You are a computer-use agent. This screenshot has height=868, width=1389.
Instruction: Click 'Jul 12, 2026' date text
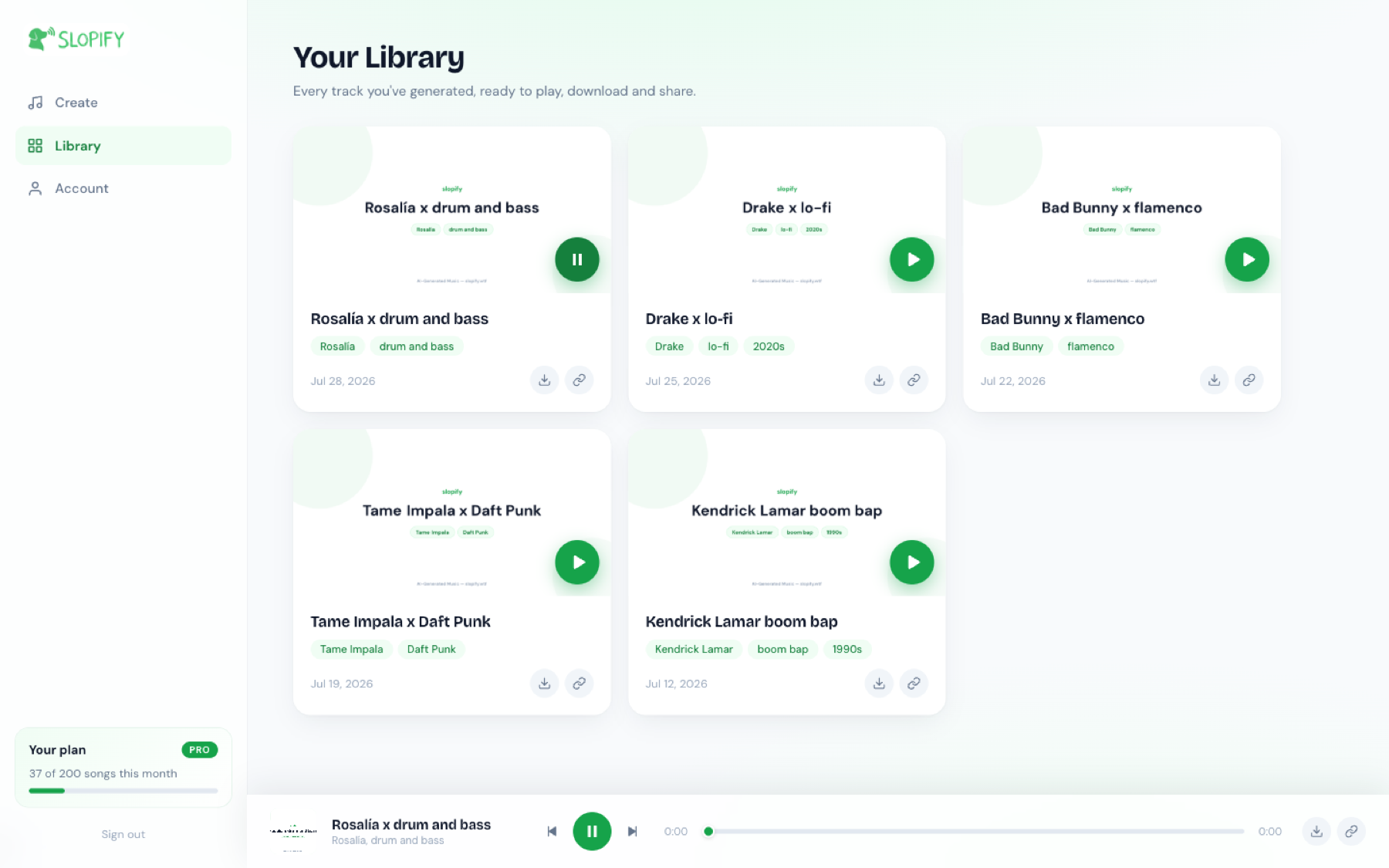point(677,684)
